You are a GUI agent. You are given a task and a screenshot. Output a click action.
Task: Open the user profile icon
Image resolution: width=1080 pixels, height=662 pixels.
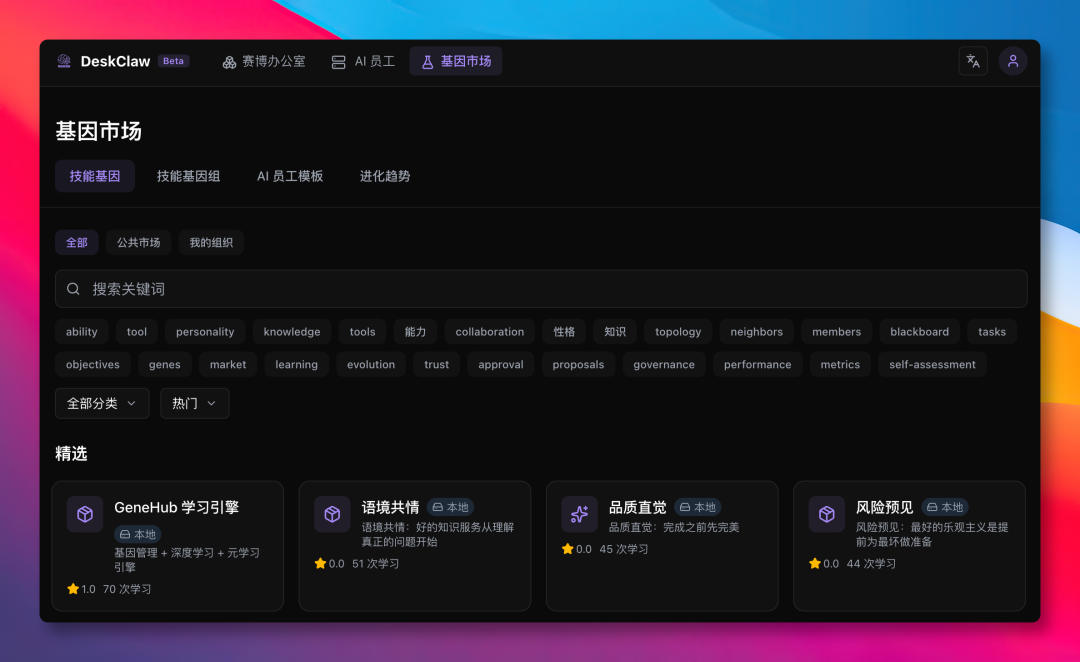pos(1012,61)
